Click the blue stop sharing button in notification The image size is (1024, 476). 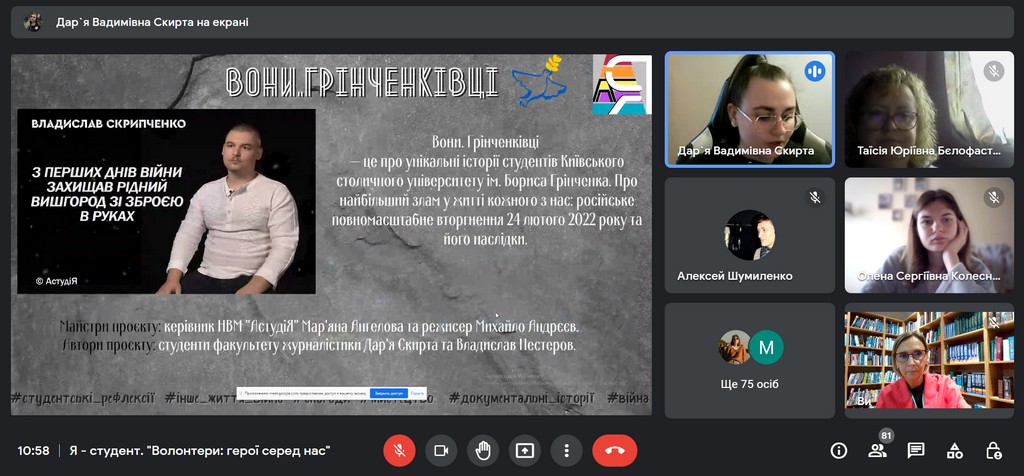click(388, 393)
